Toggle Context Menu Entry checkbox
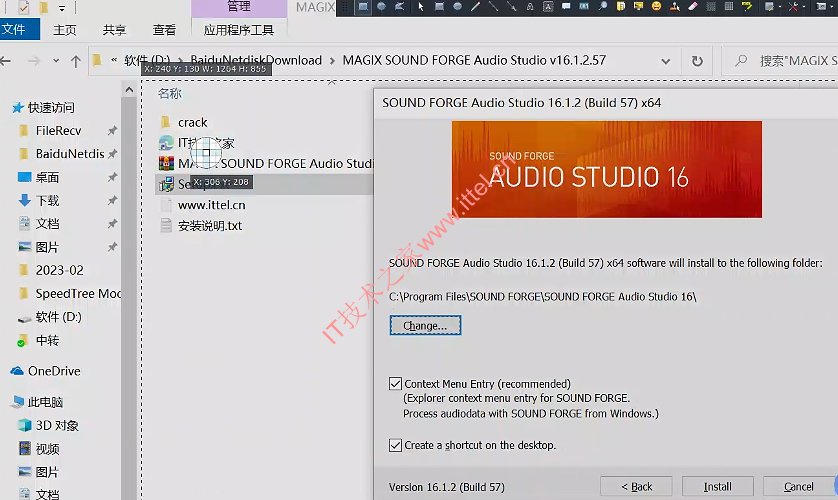This screenshot has height=500, width=838. point(395,384)
